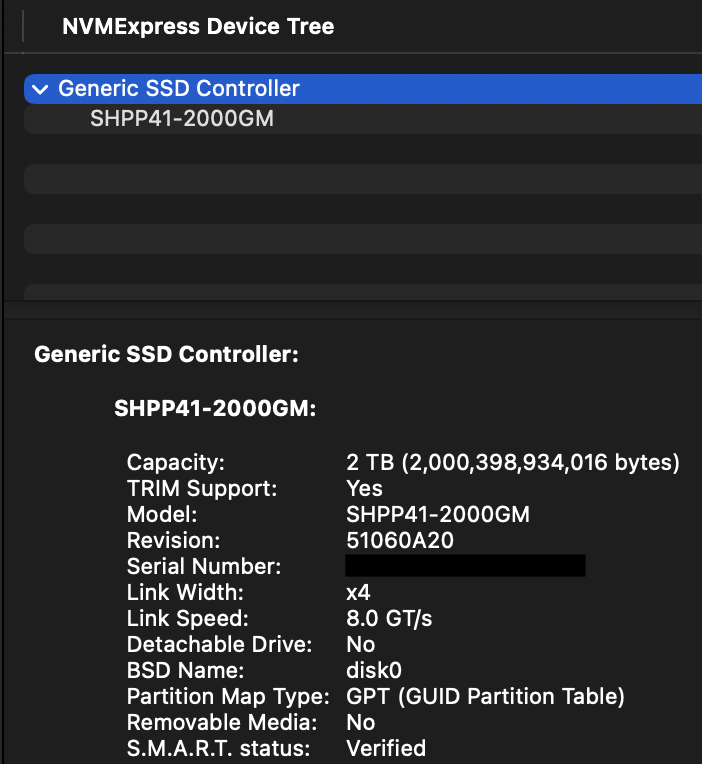The height and width of the screenshot is (764, 702).
Task: Click the Link Width value x4
Action: [358, 593]
